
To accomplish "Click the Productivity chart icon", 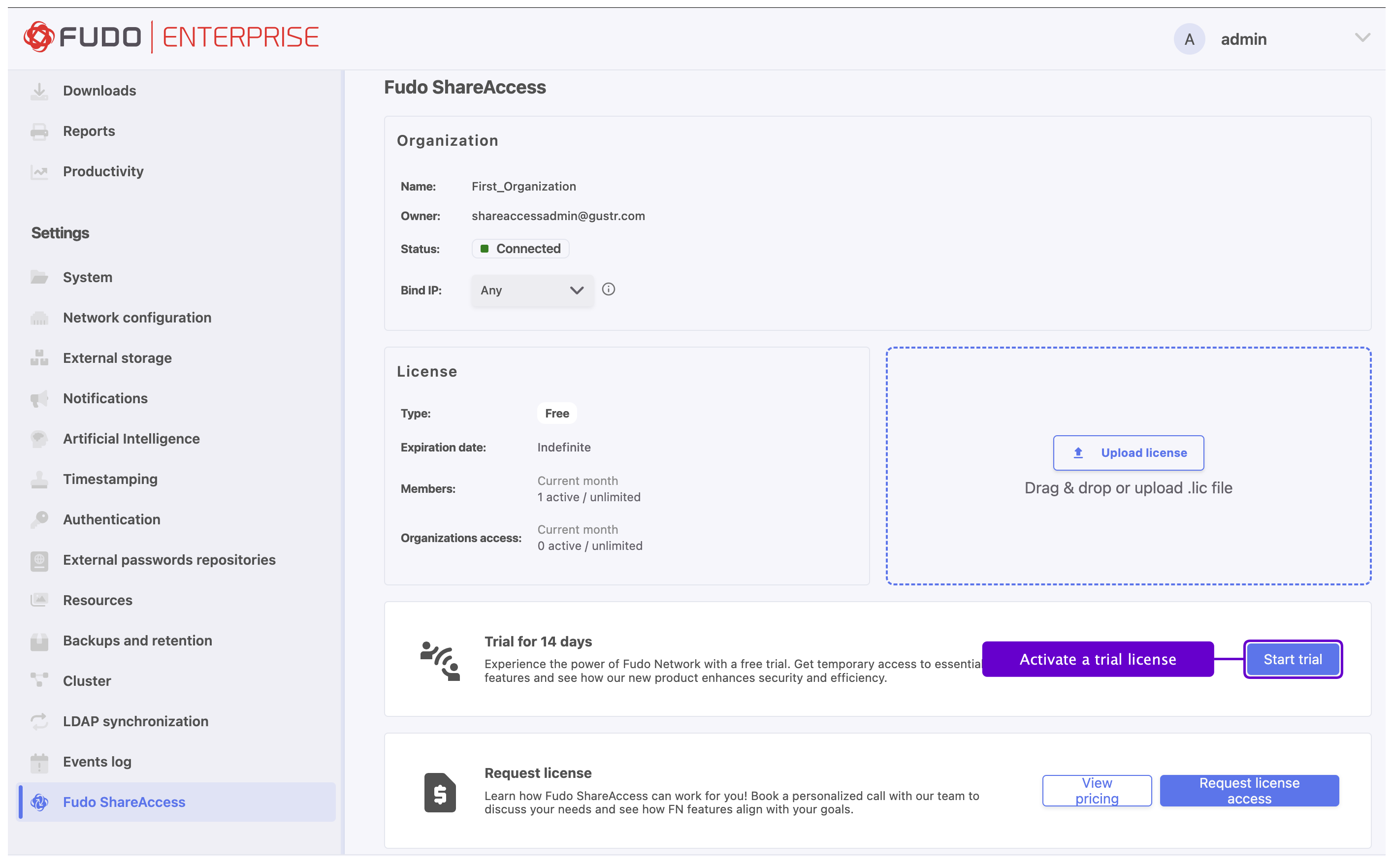I will click(39, 172).
